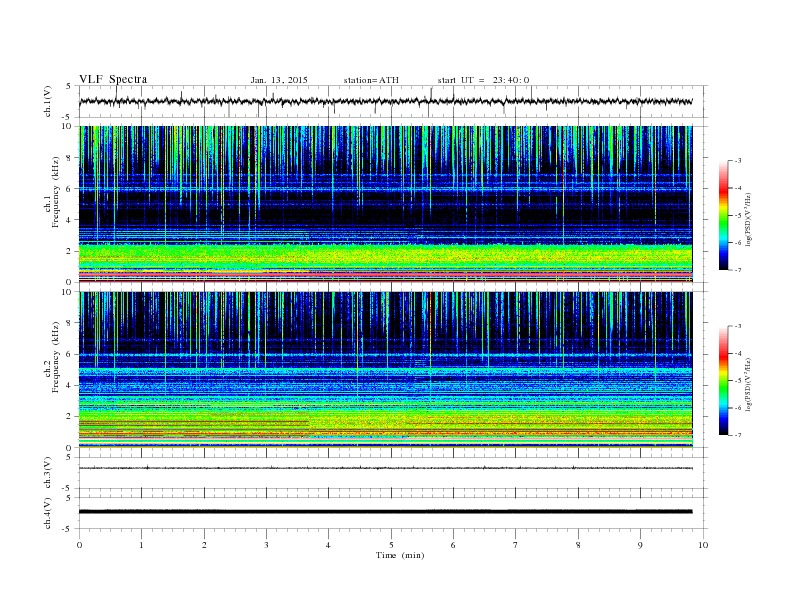The height and width of the screenshot is (612, 792).
Task: Click the "station=ATH" label
Action: tap(371, 80)
